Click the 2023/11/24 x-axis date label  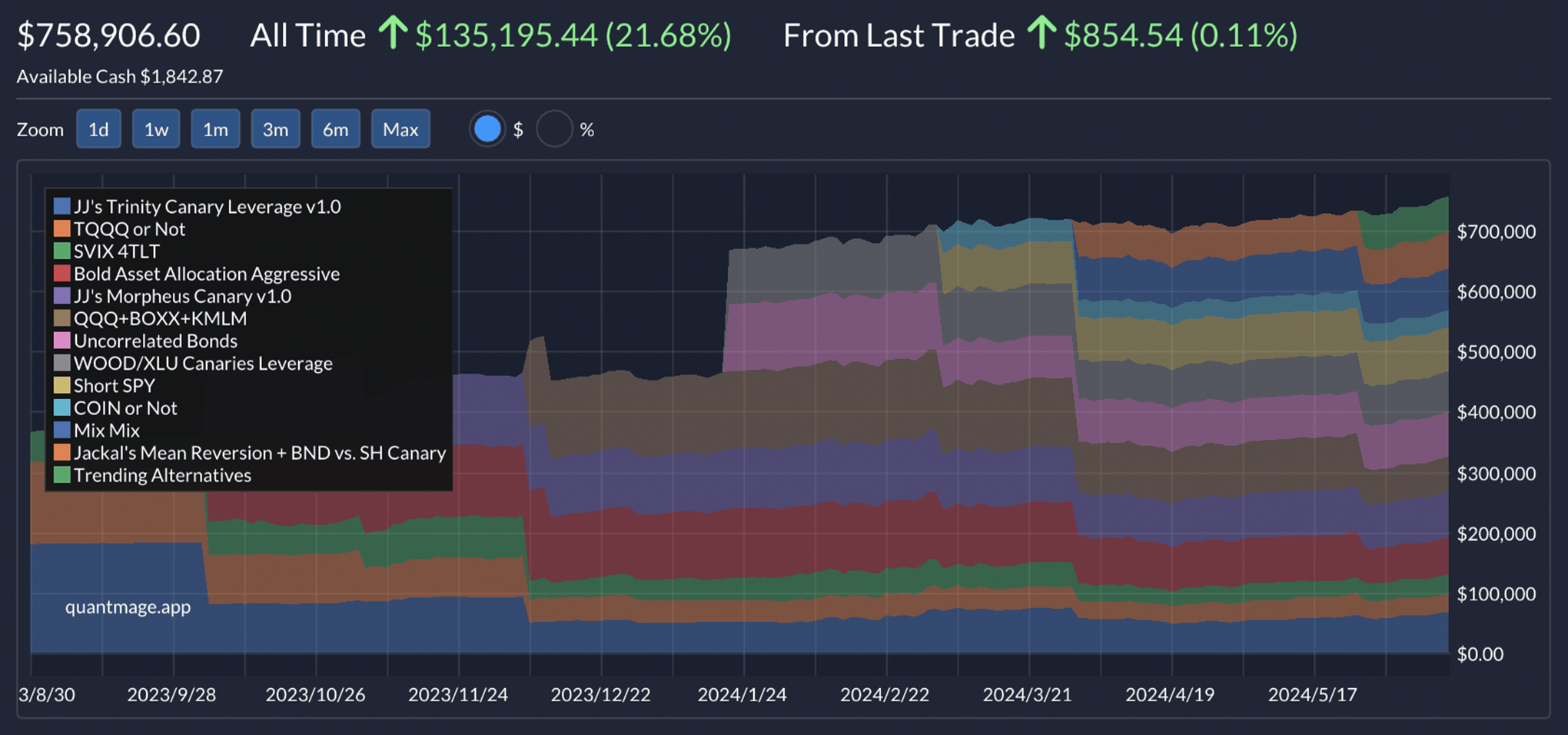458,695
